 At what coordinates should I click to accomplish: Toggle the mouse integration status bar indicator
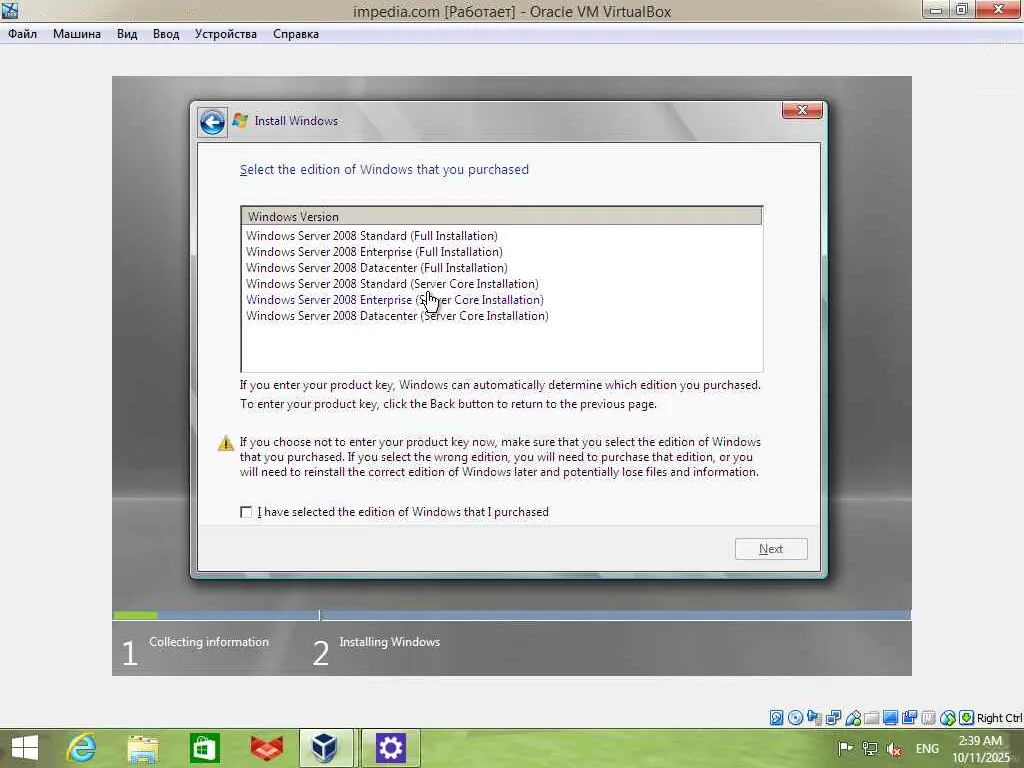point(948,718)
